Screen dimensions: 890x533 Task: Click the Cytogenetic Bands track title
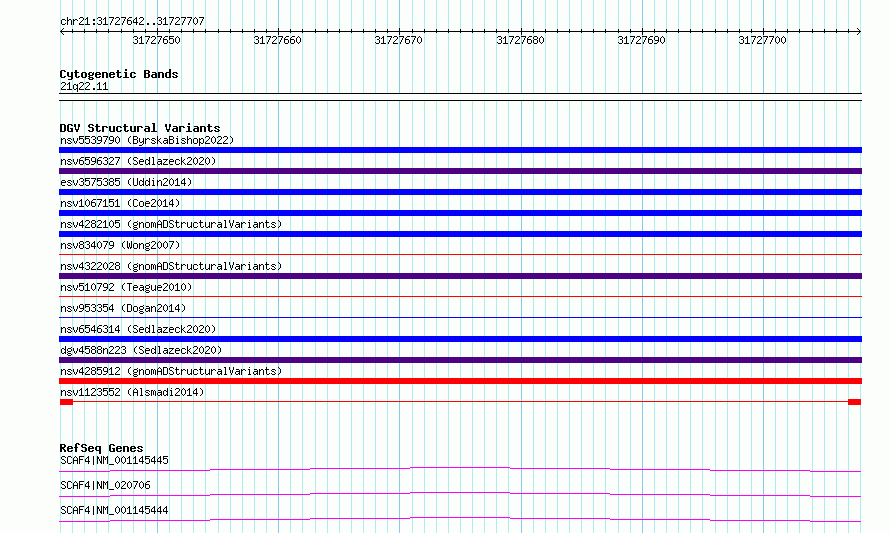(119, 74)
